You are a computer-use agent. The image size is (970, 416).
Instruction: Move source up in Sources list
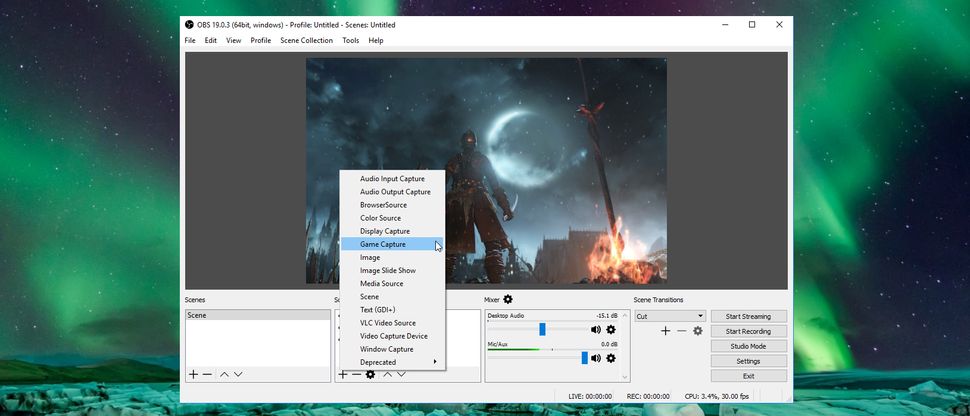tap(388, 375)
